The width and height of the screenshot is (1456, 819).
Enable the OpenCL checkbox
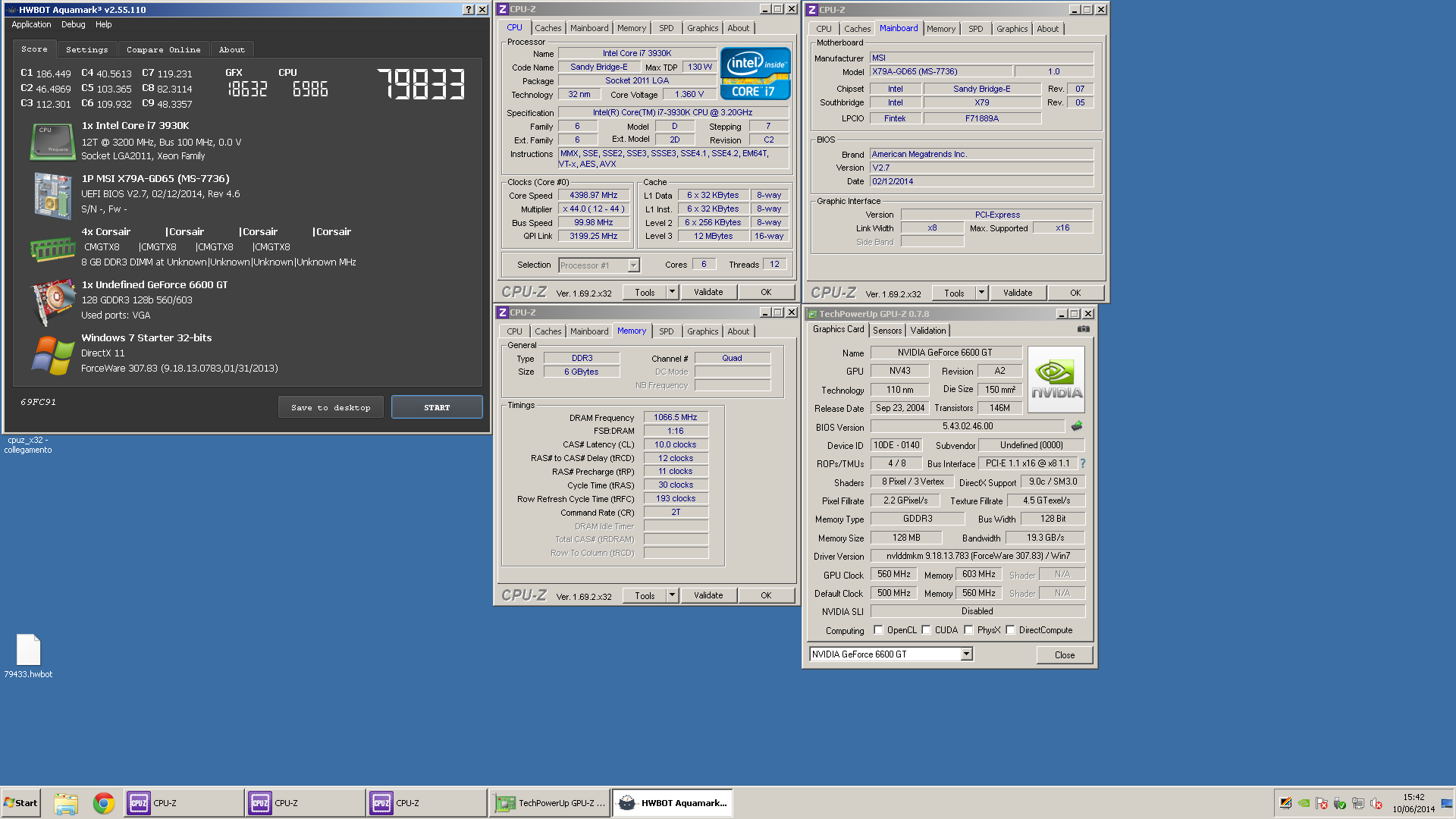point(878,629)
